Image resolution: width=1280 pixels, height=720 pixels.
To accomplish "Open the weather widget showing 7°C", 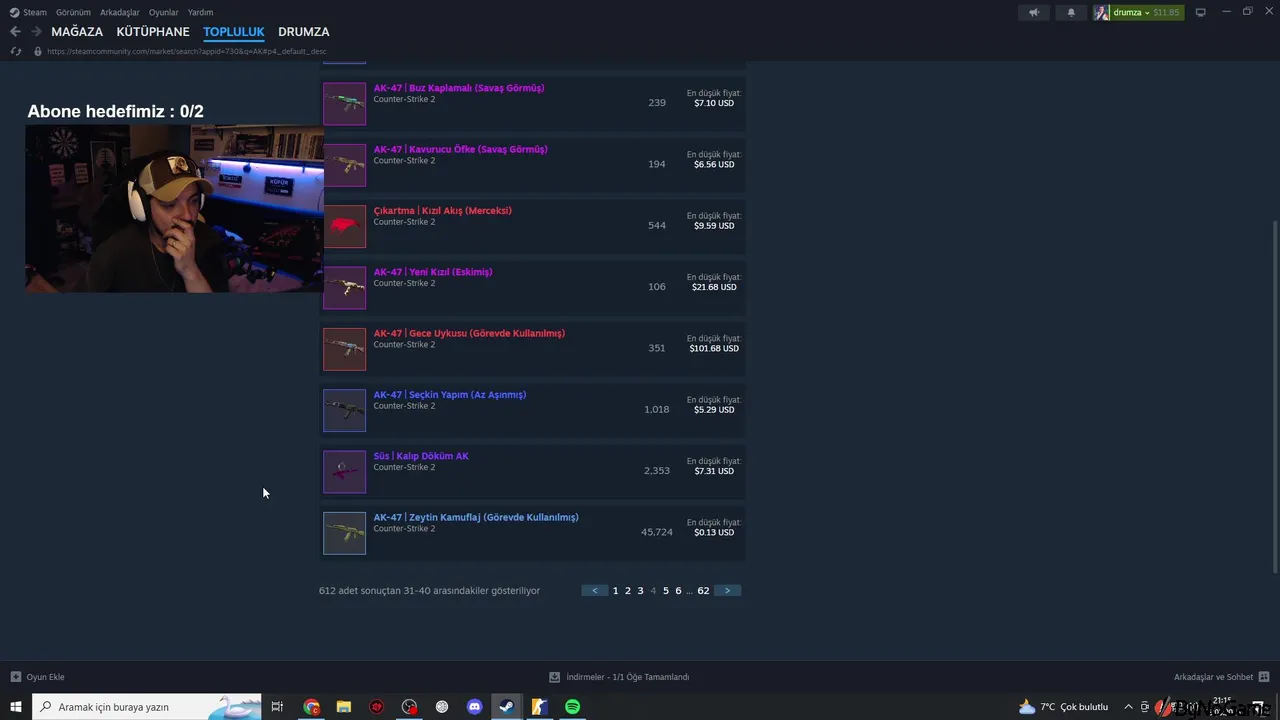I will 1064,707.
